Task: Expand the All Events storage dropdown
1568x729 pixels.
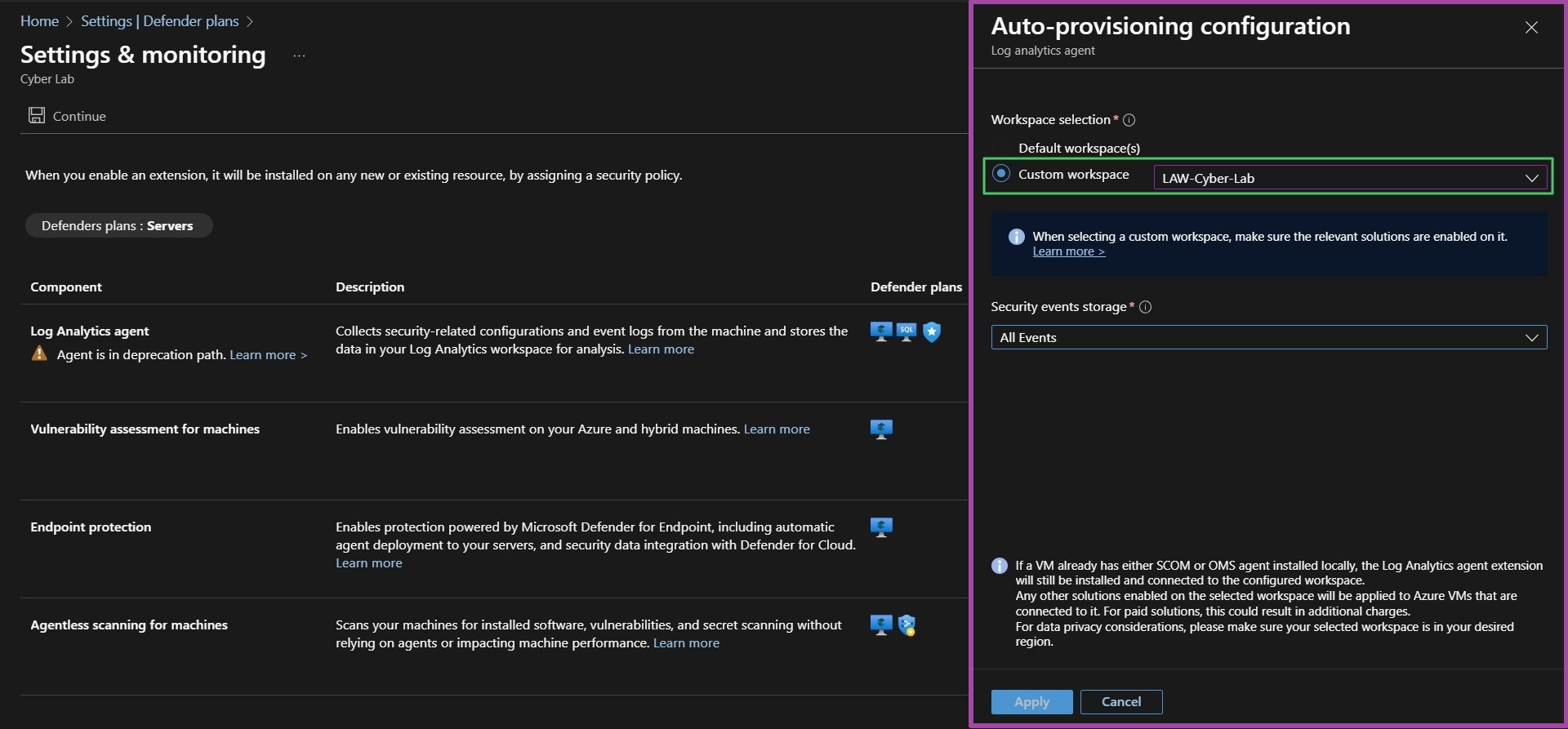Action: tap(1268, 337)
